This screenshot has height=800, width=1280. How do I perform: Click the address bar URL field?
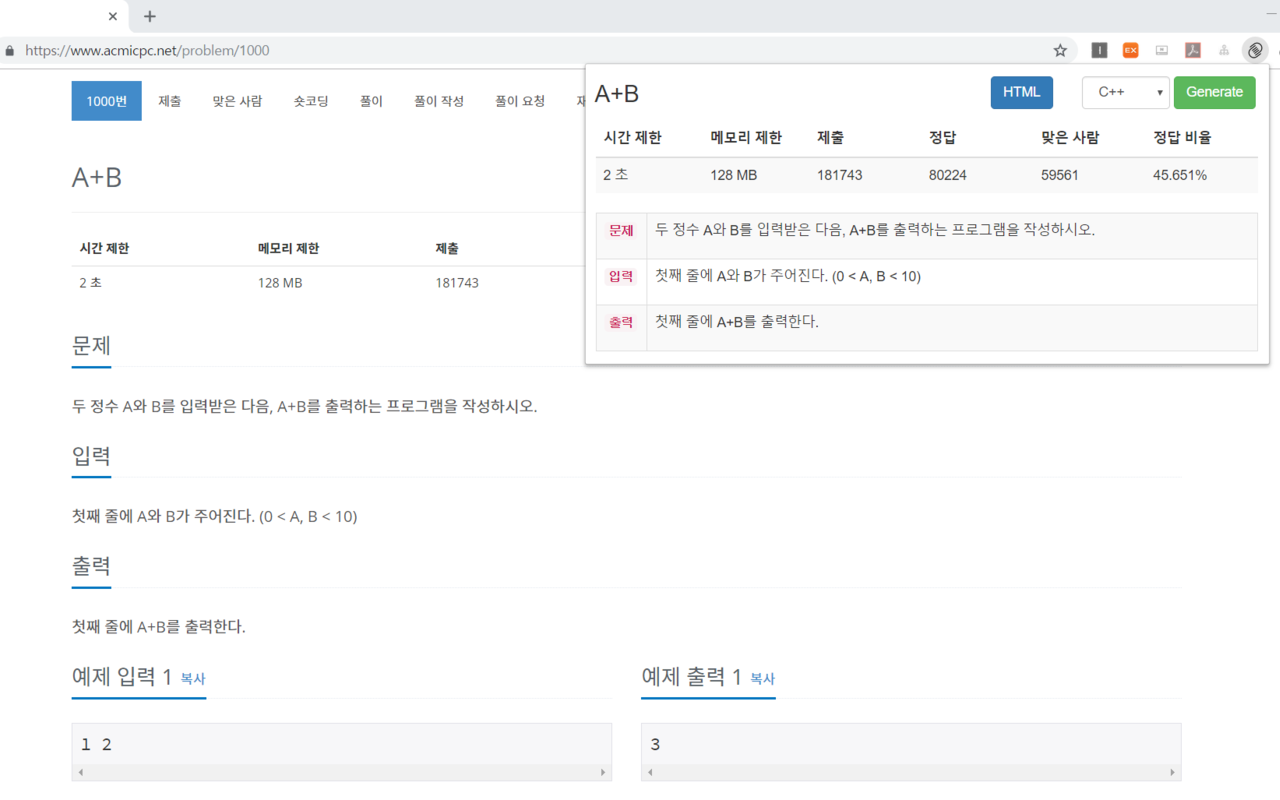click(500, 50)
